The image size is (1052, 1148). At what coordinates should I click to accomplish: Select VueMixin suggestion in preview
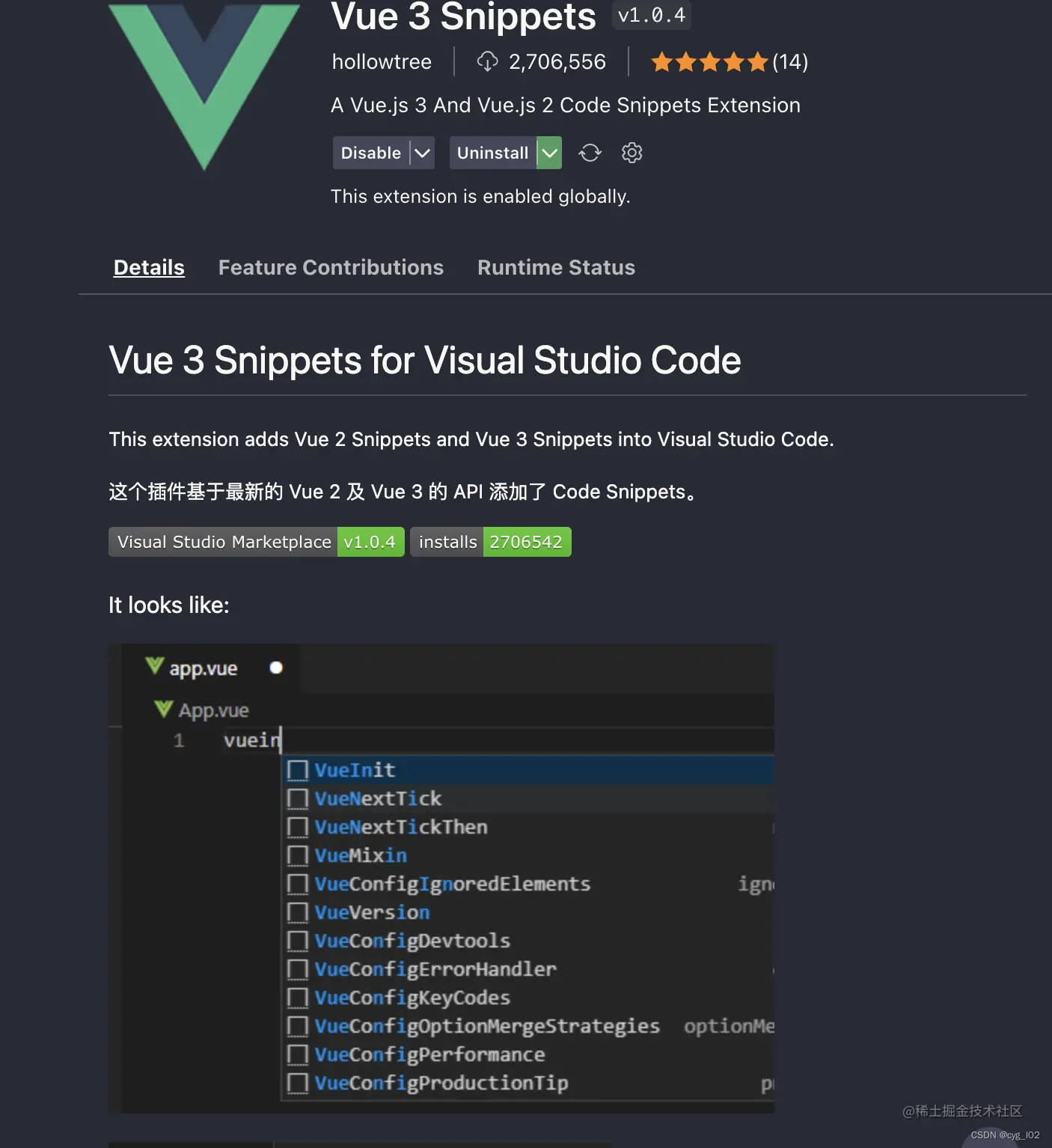click(528, 855)
